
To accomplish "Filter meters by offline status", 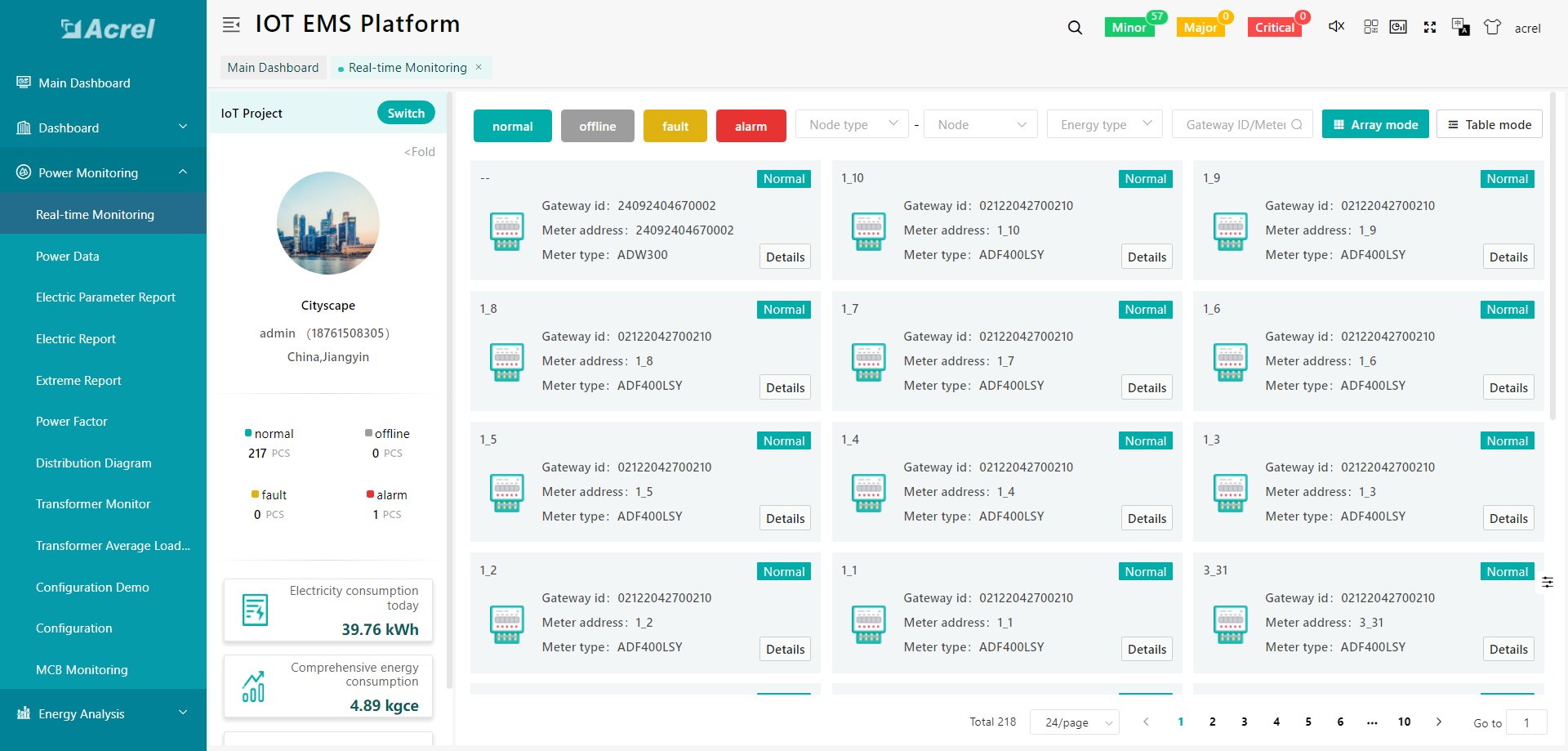I will [598, 126].
